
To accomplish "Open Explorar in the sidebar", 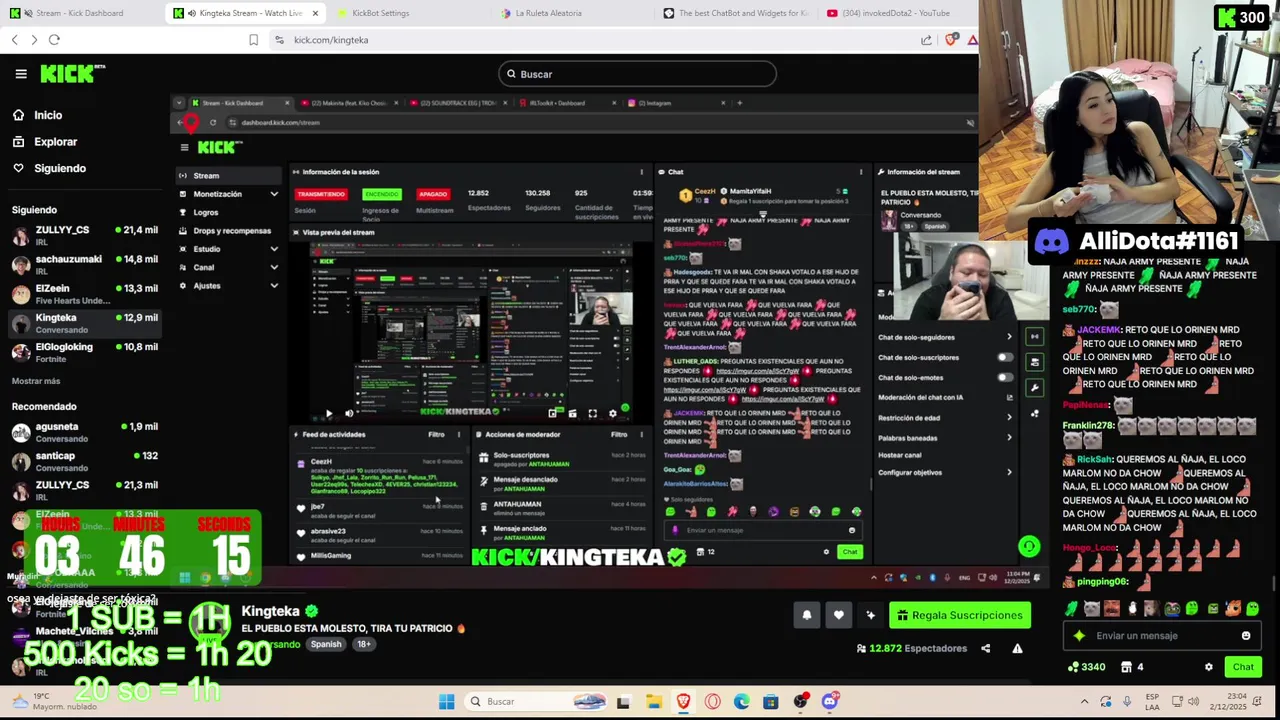I will [x=55, y=142].
